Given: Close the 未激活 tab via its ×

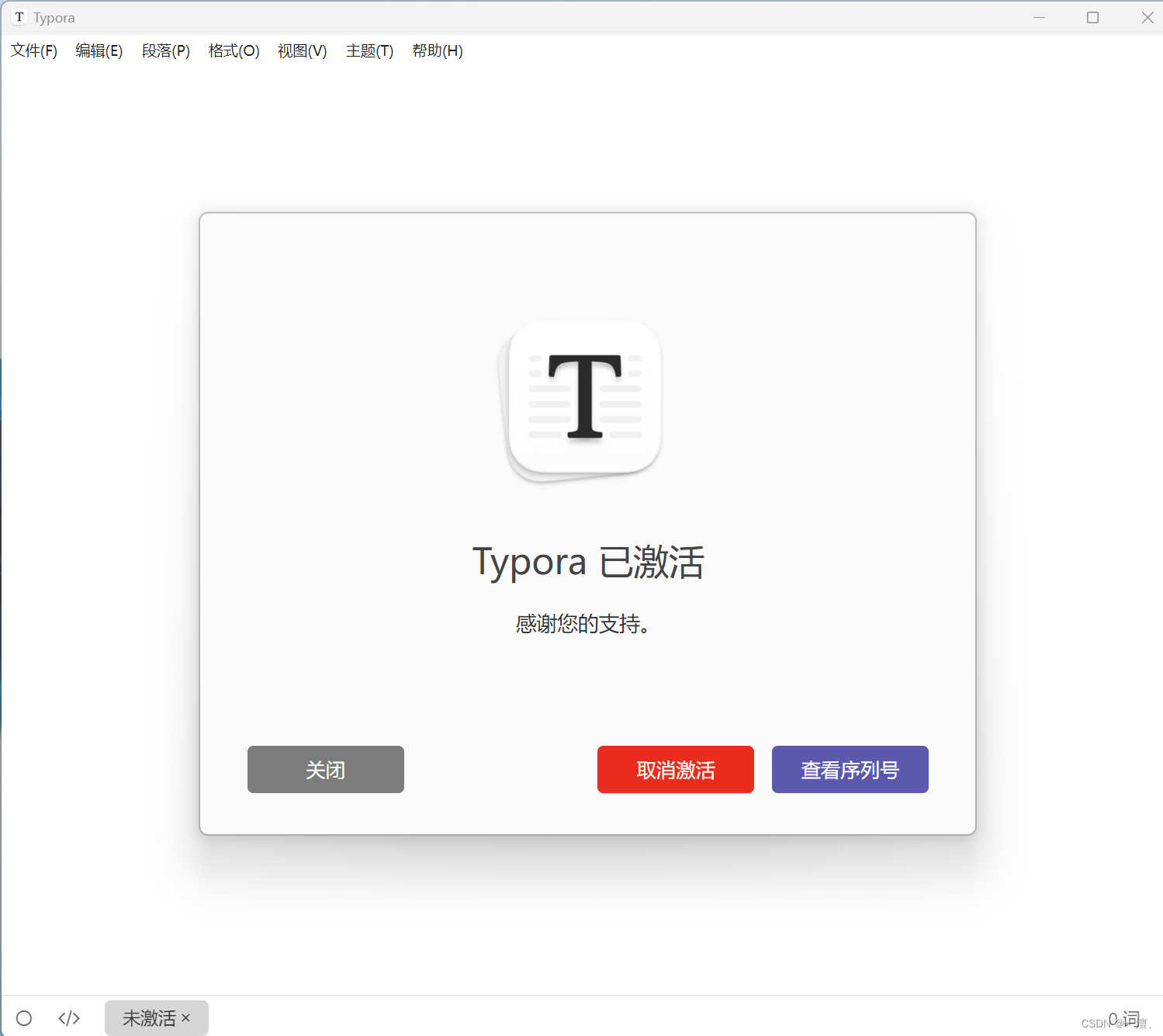Looking at the screenshot, I should (186, 1017).
